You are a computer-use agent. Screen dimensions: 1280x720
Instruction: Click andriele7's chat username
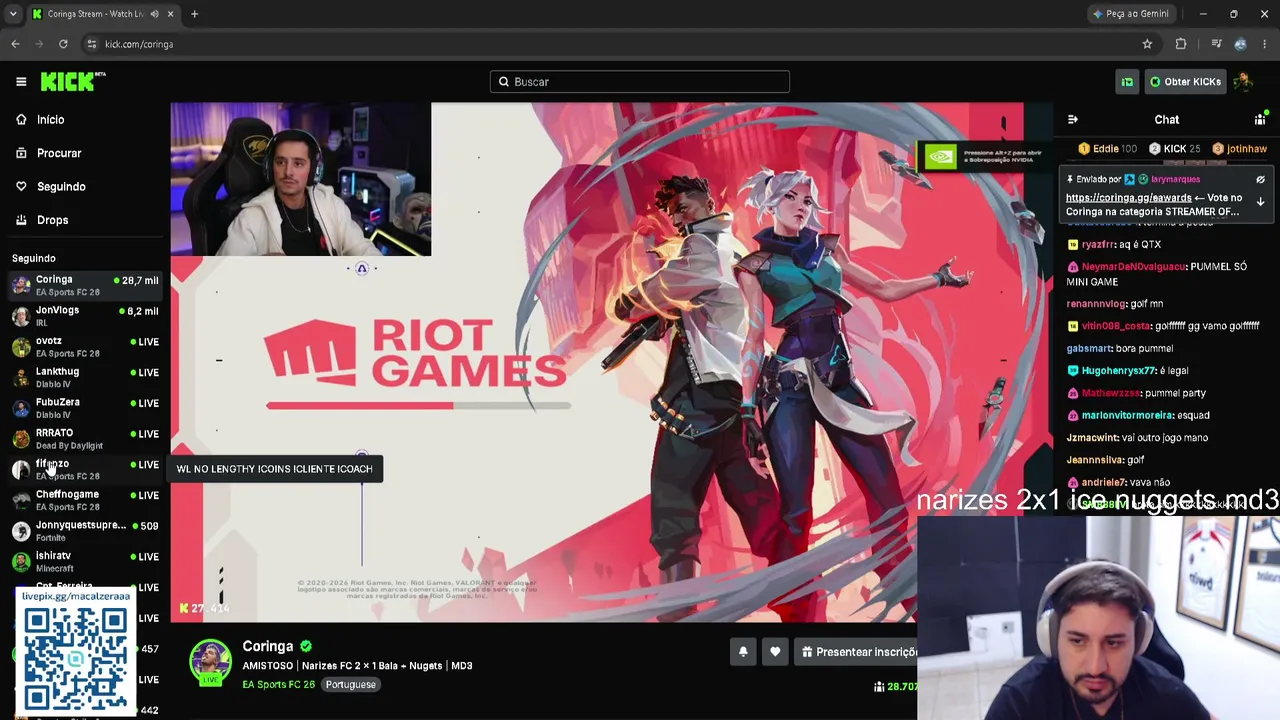coord(1103,483)
